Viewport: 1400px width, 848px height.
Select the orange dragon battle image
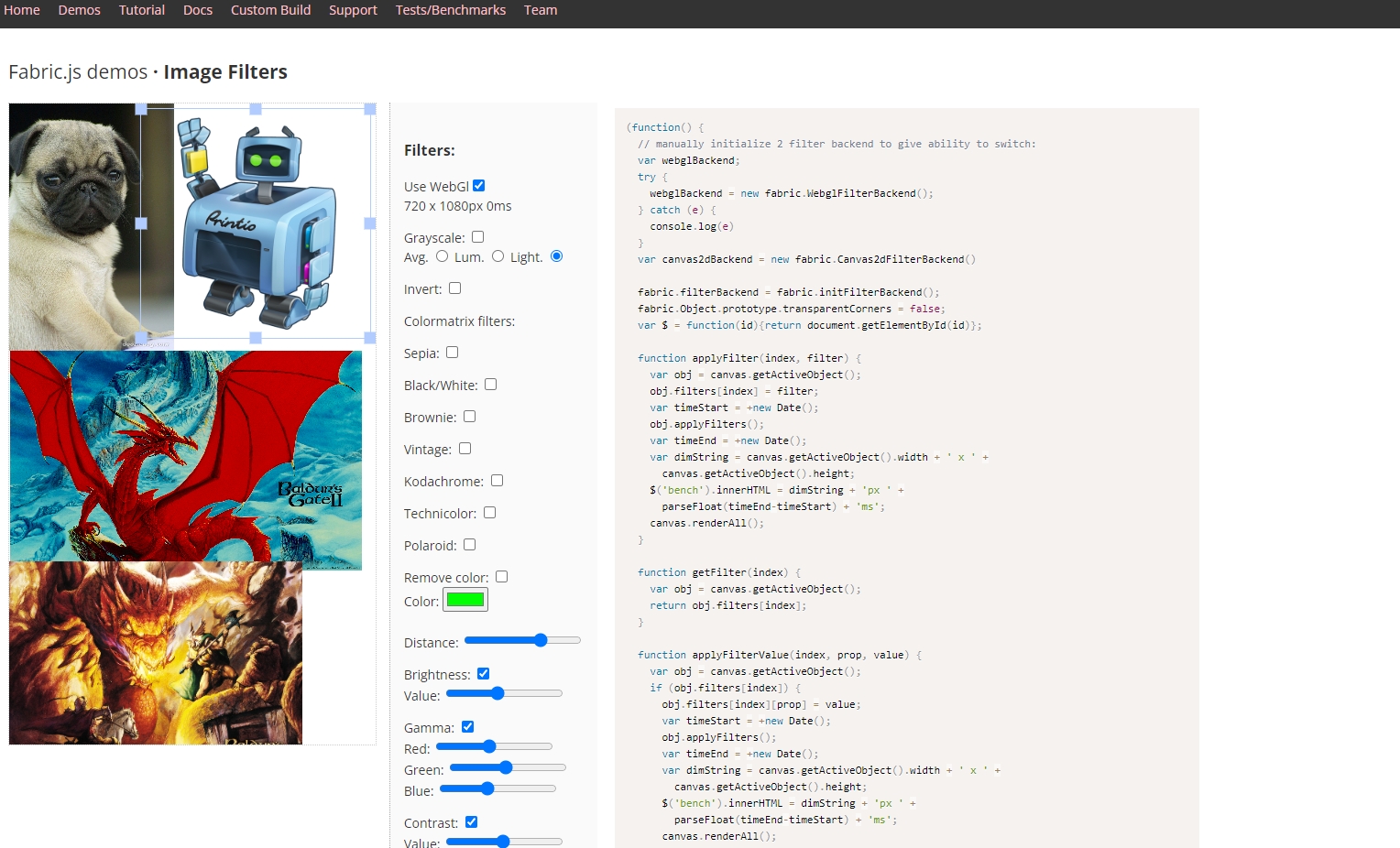(x=156, y=653)
